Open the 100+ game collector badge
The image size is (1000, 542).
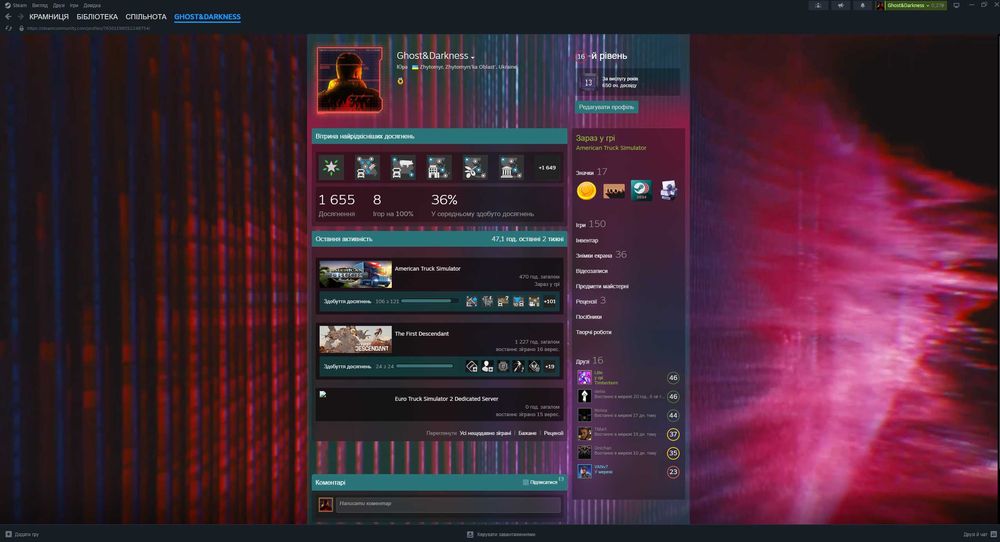[x=614, y=190]
